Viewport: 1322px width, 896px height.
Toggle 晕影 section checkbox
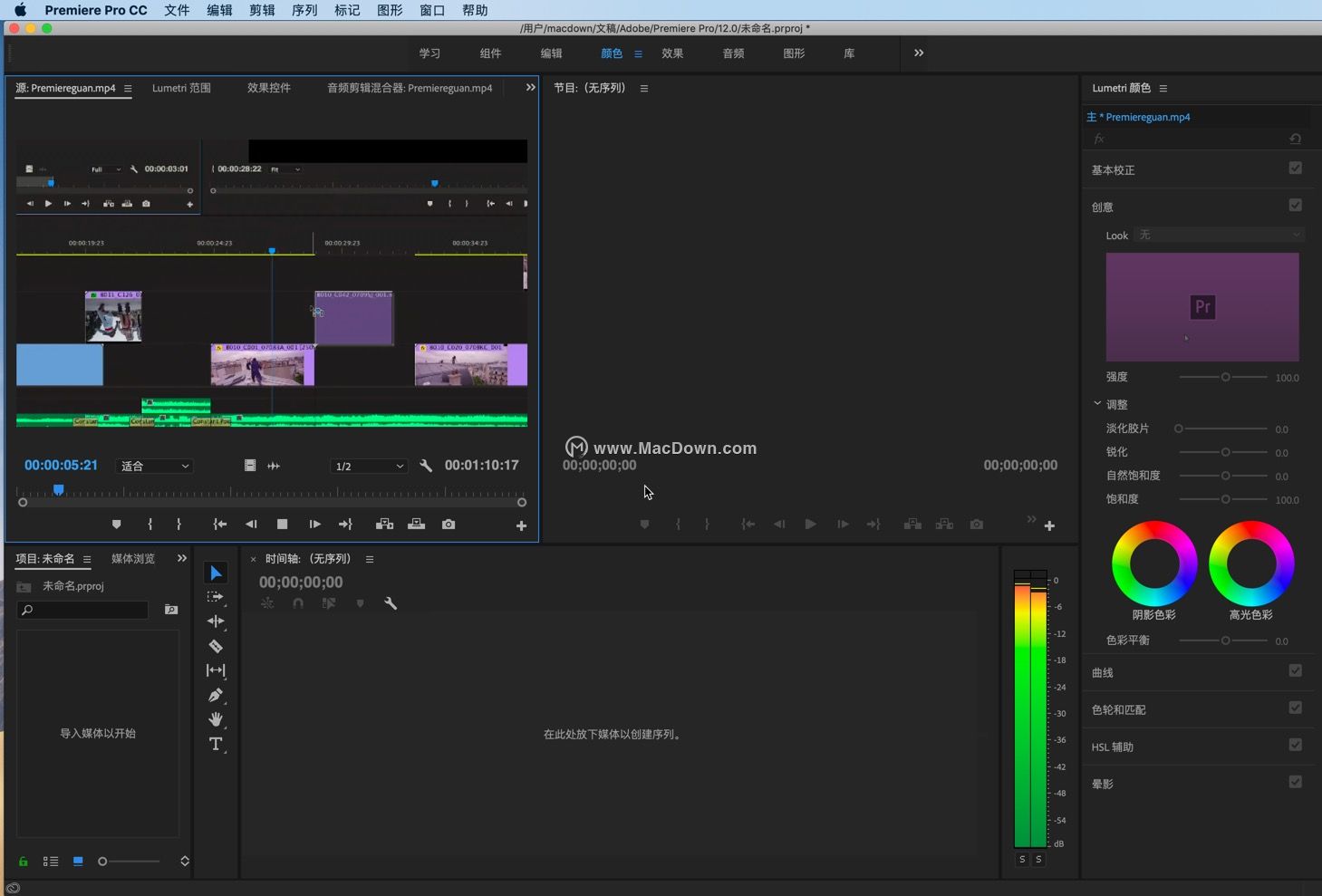(x=1295, y=783)
